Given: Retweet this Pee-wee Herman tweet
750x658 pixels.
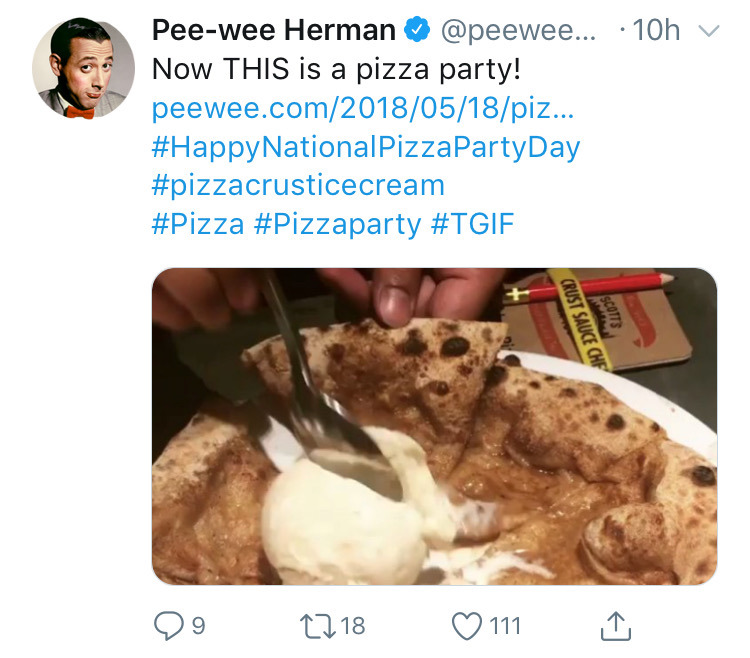Looking at the screenshot, I should click(x=320, y=626).
